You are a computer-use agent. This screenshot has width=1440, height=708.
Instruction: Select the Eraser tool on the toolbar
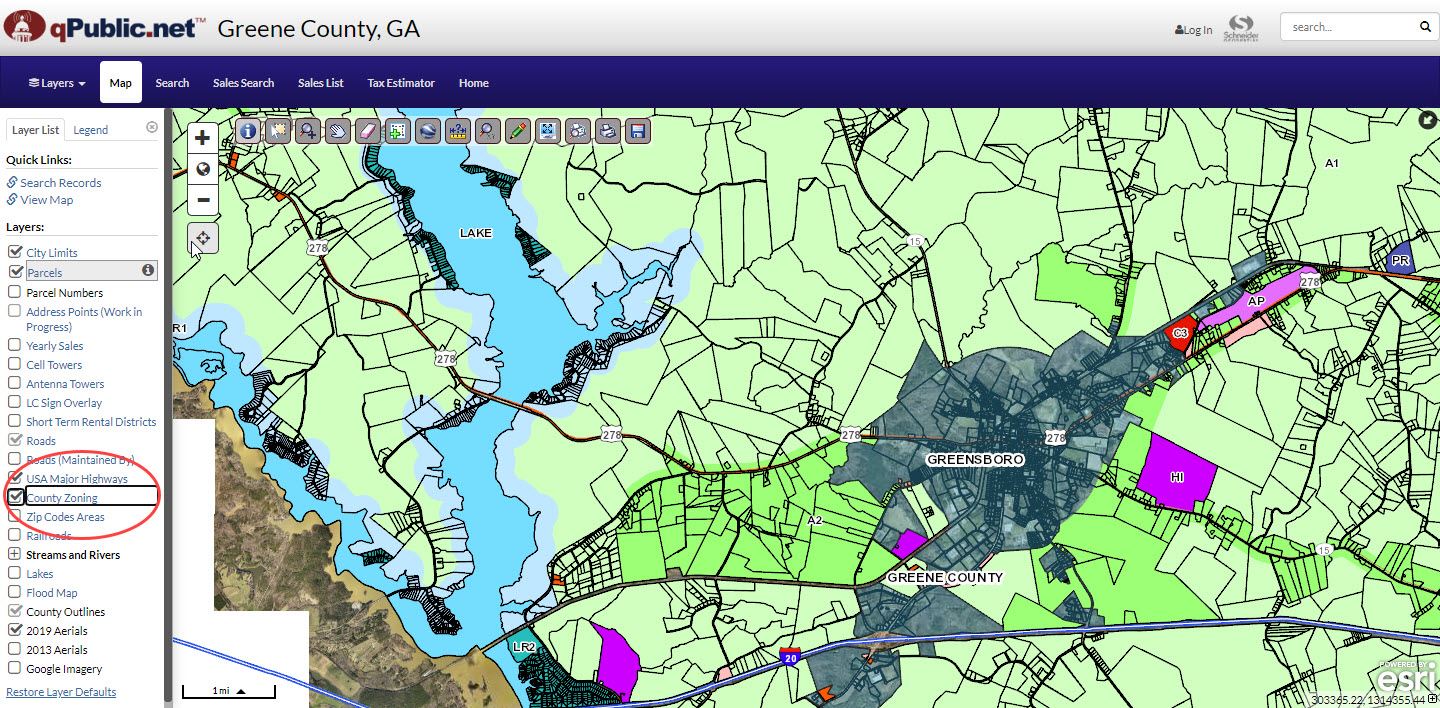[367, 130]
